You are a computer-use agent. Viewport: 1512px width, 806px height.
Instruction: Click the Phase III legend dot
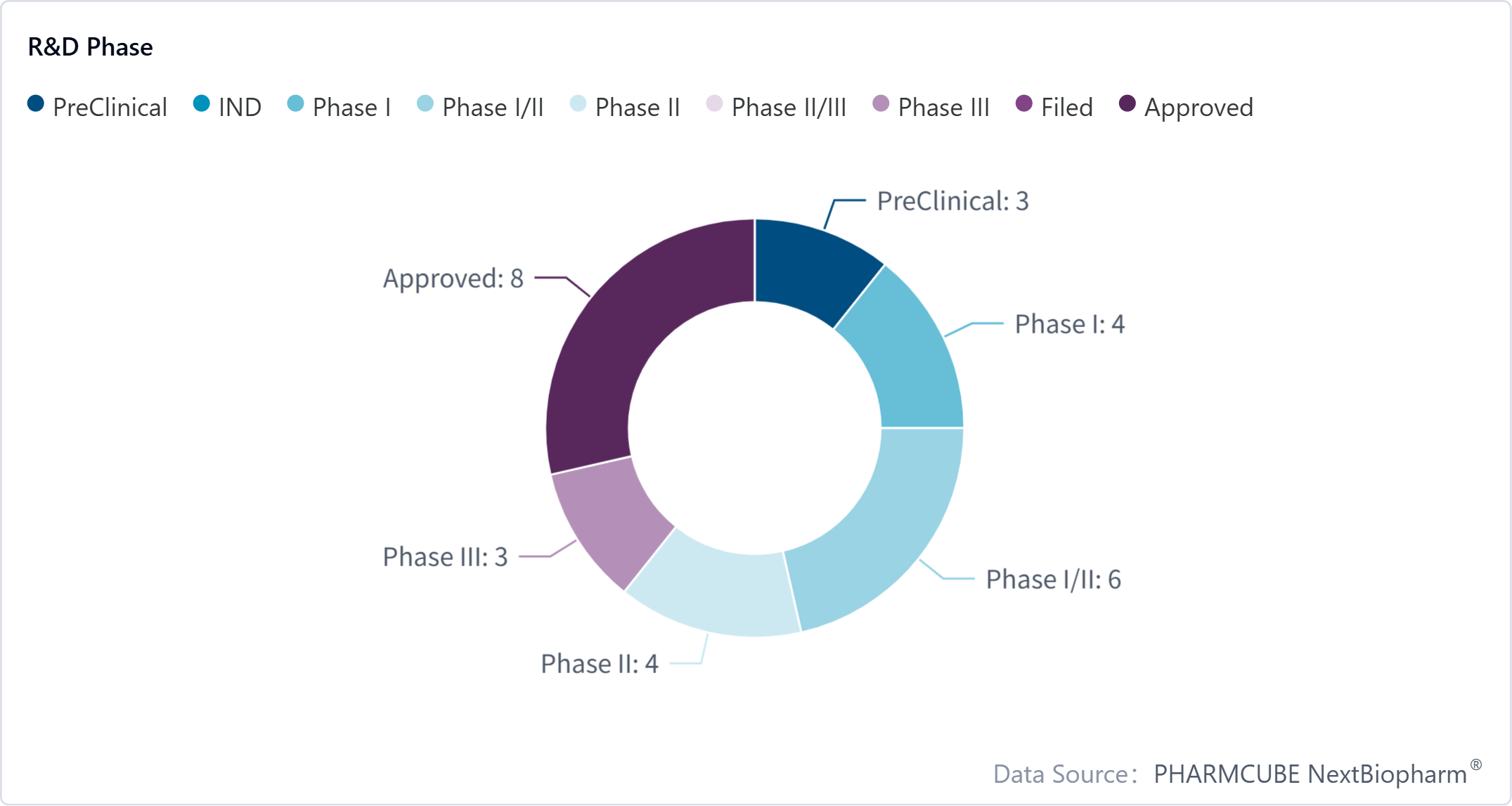(881, 104)
